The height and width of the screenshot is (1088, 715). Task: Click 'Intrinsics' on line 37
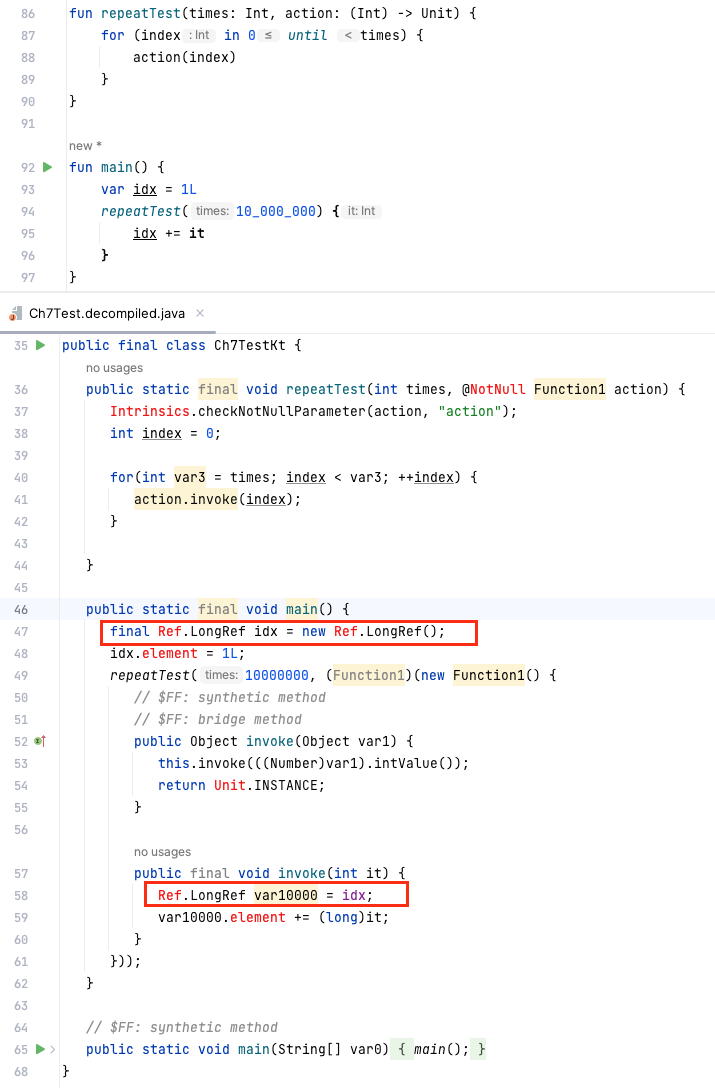(x=150, y=411)
